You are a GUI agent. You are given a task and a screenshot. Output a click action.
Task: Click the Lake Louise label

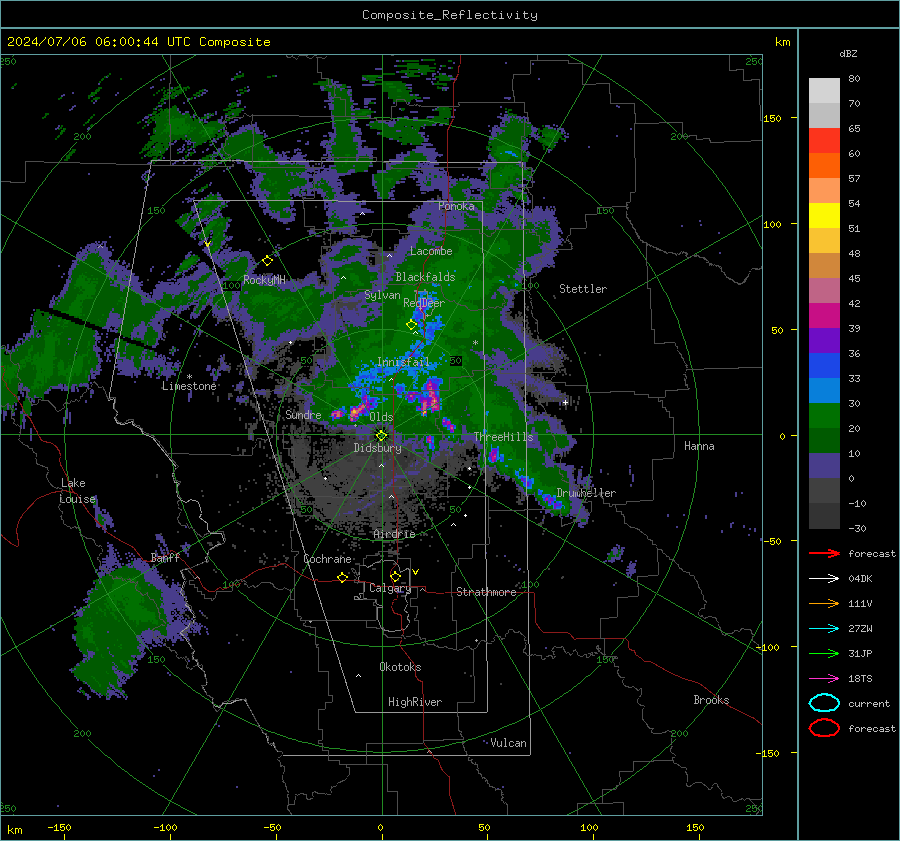[77, 491]
